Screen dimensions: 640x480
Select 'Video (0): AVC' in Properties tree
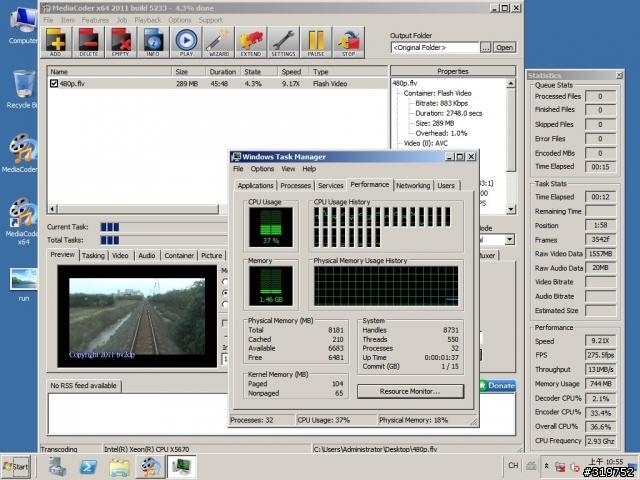(426, 143)
